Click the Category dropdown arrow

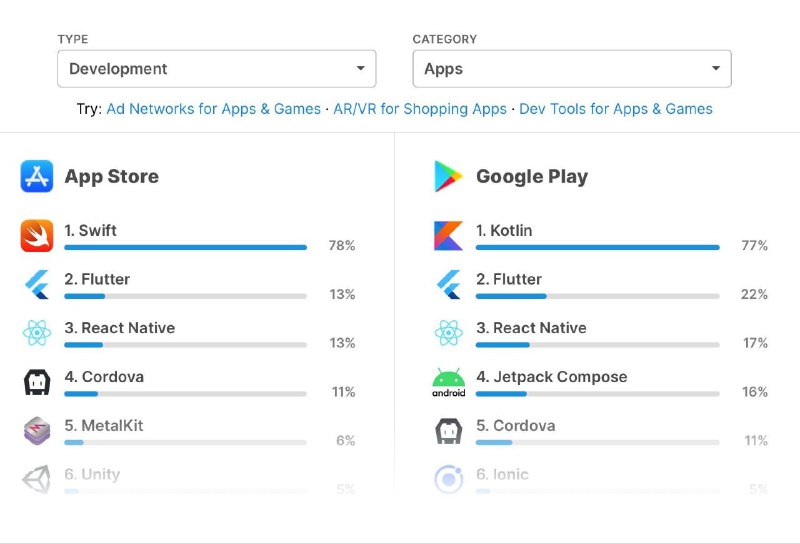click(716, 68)
